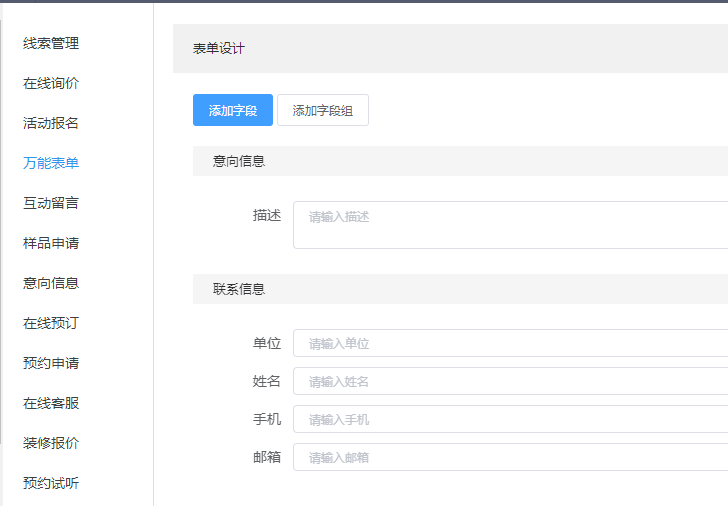The width and height of the screenshot is (728, 506).
Task: Open 互动留言 in the sidebar
Action: tap(51, 203)
